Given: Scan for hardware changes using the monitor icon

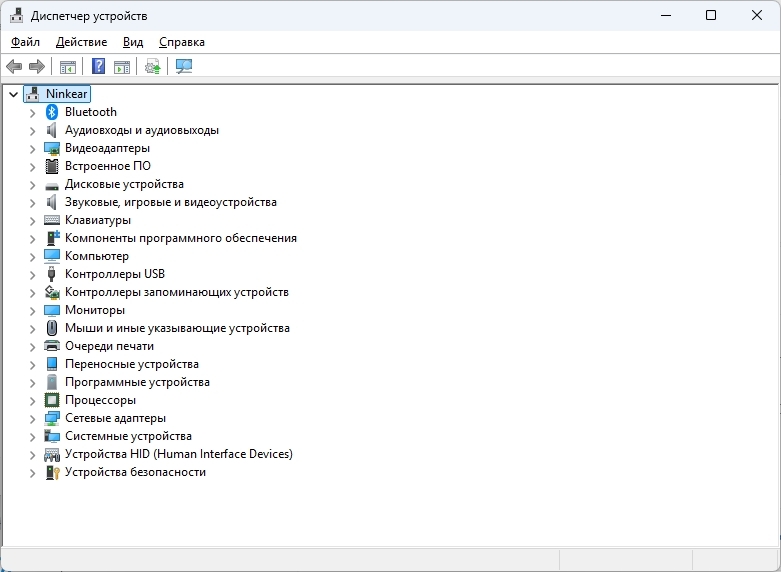Looking at the screenshot, I should point(184,66).
